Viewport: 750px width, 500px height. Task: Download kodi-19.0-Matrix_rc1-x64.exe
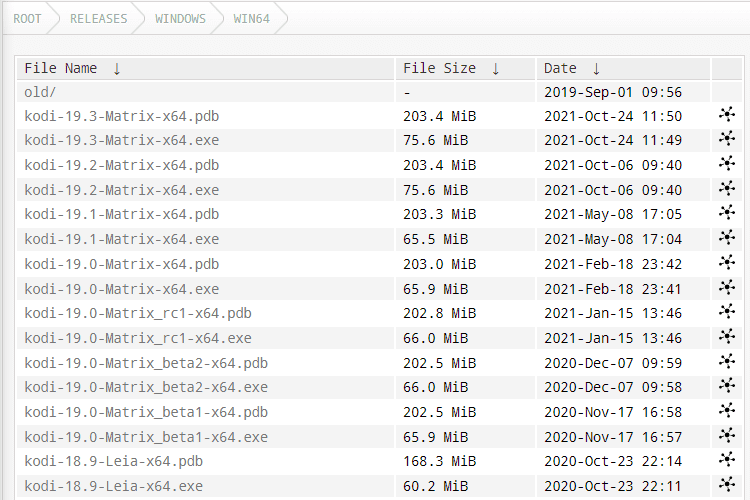[x=138, y=338]
